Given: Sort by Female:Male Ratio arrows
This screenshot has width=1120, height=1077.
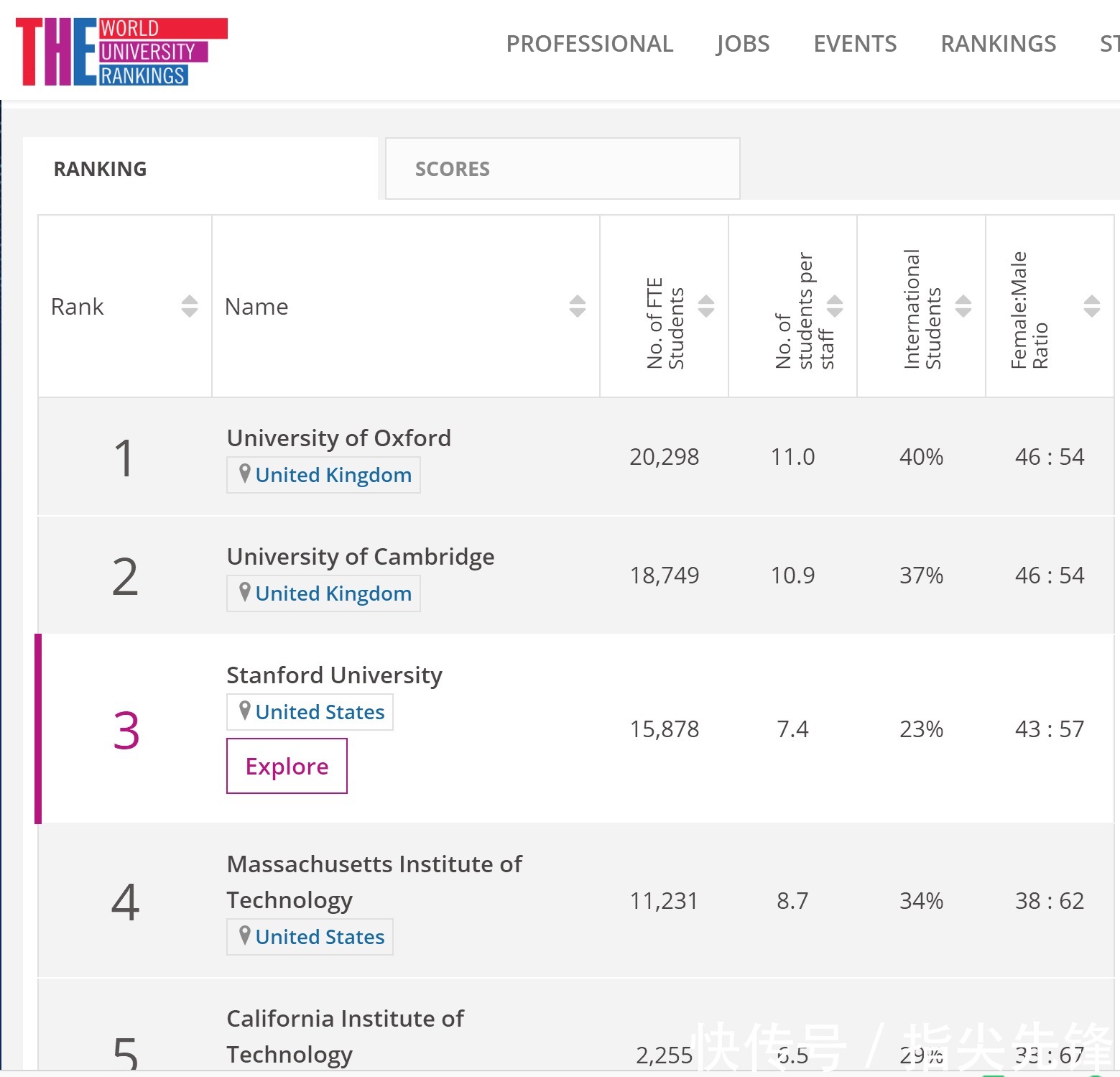Looking at the screenshot, I should [x=1092, y=306].
